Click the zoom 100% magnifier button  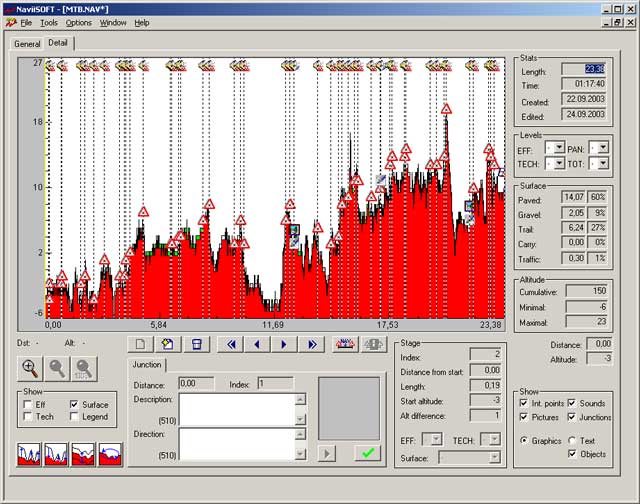point(84,368)
